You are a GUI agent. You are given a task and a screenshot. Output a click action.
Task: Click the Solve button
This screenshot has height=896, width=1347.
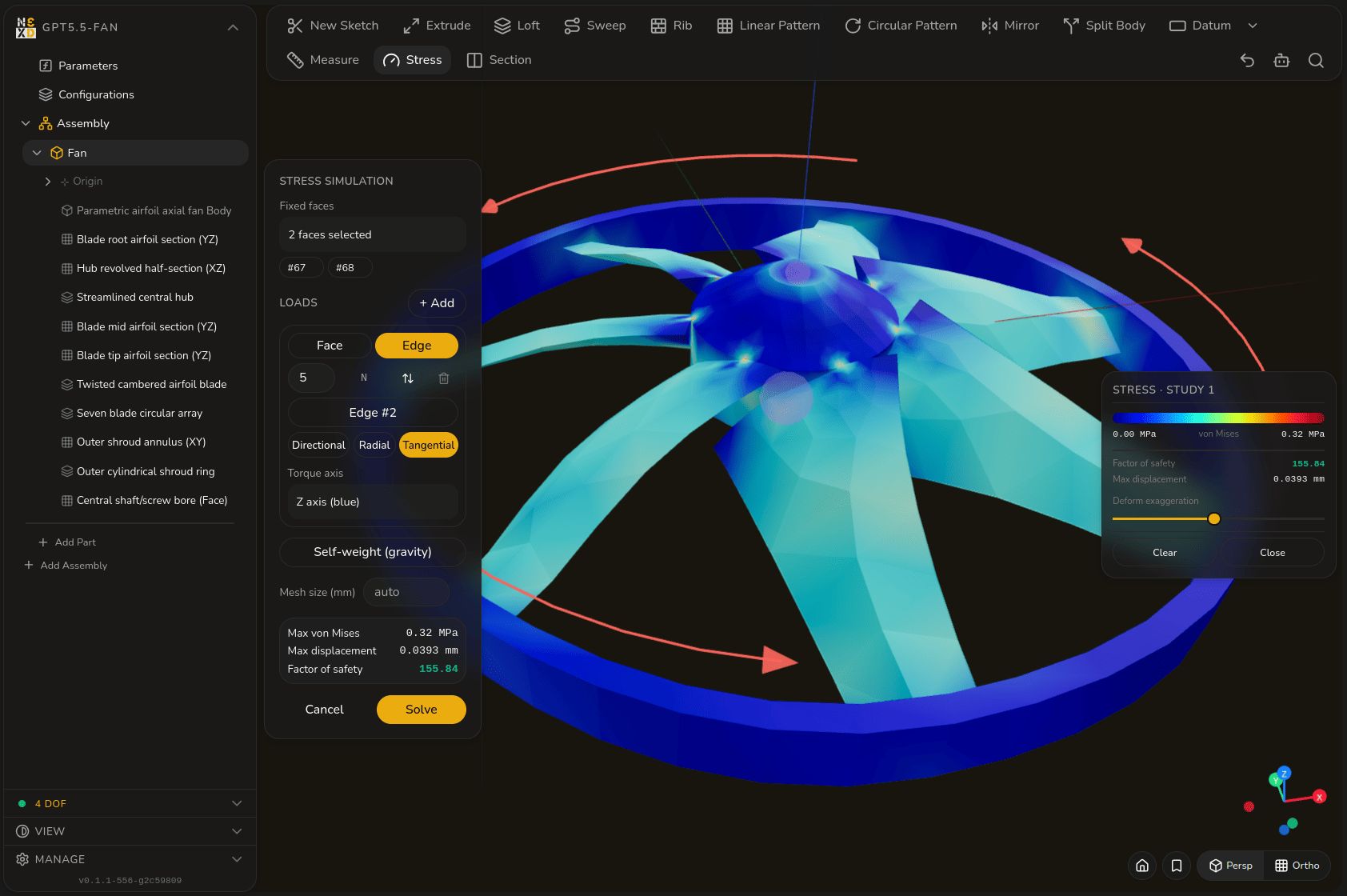(x=422, y=710)
